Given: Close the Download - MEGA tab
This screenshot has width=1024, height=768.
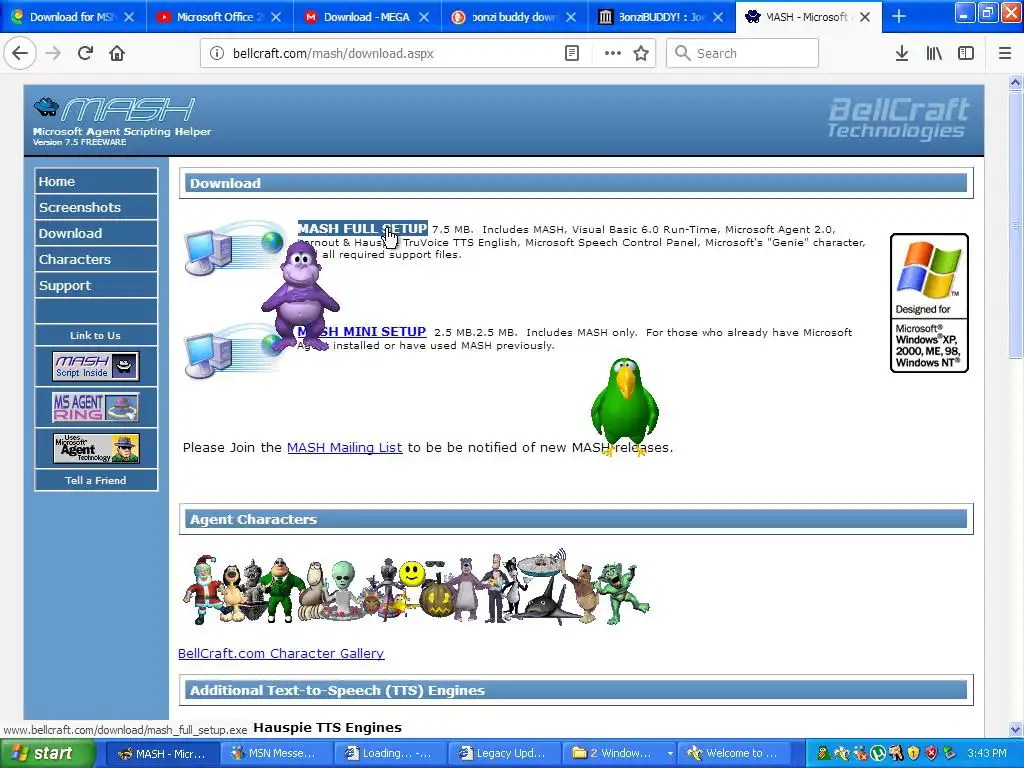Looking at the screenshot, I should point(424,17).
